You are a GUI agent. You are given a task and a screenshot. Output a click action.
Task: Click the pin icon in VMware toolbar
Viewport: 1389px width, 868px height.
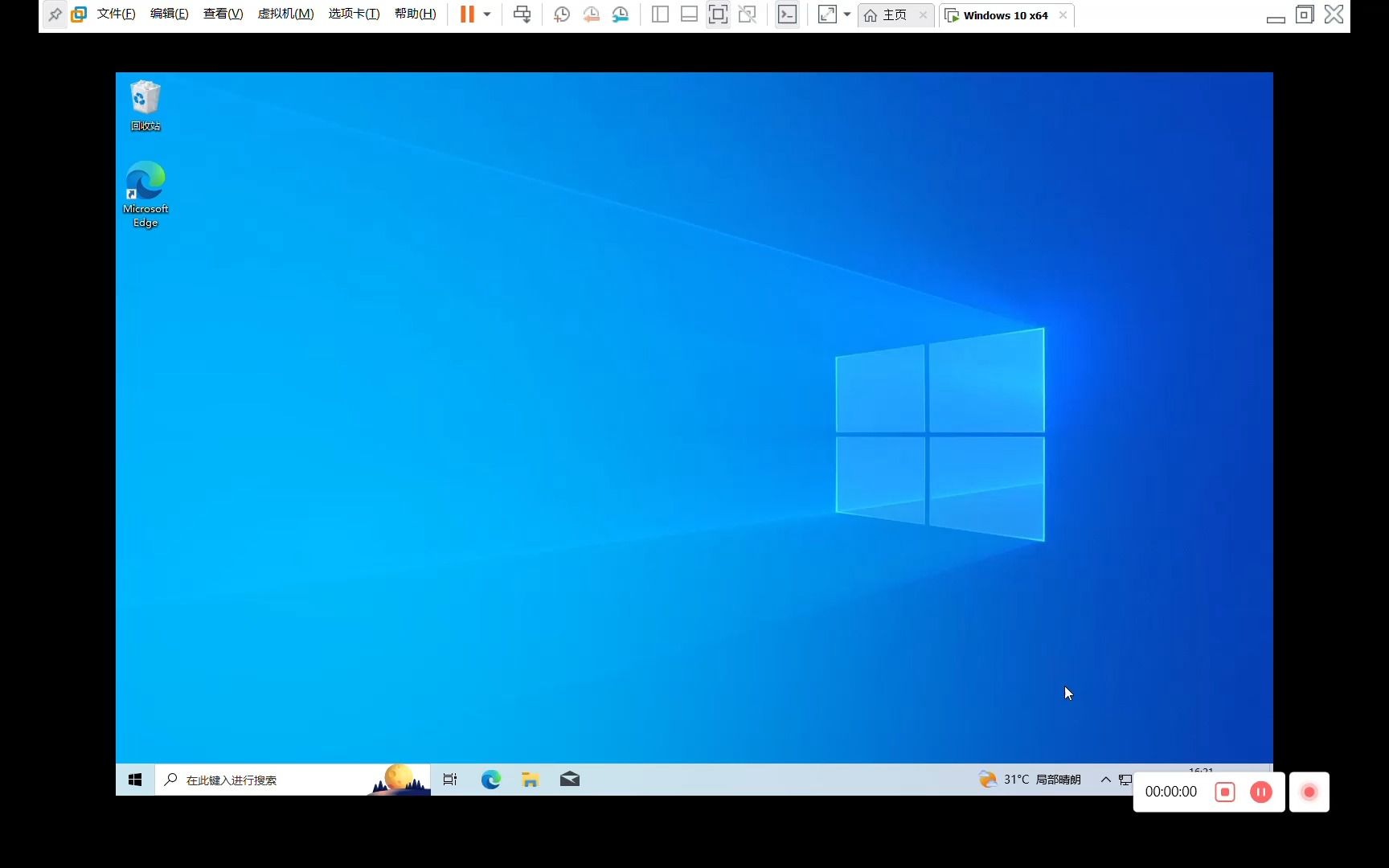55,14
